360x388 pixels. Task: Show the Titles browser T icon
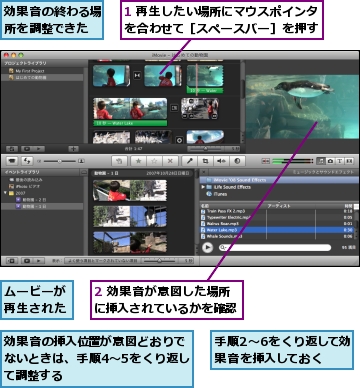(339, 161)
